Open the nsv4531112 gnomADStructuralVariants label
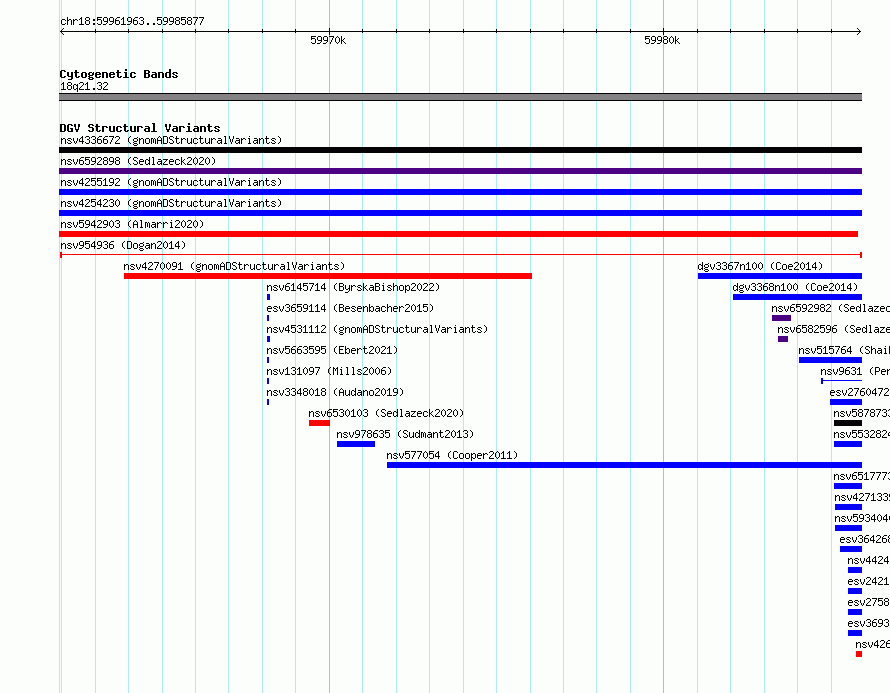890x693 pixels. (377, 329)
